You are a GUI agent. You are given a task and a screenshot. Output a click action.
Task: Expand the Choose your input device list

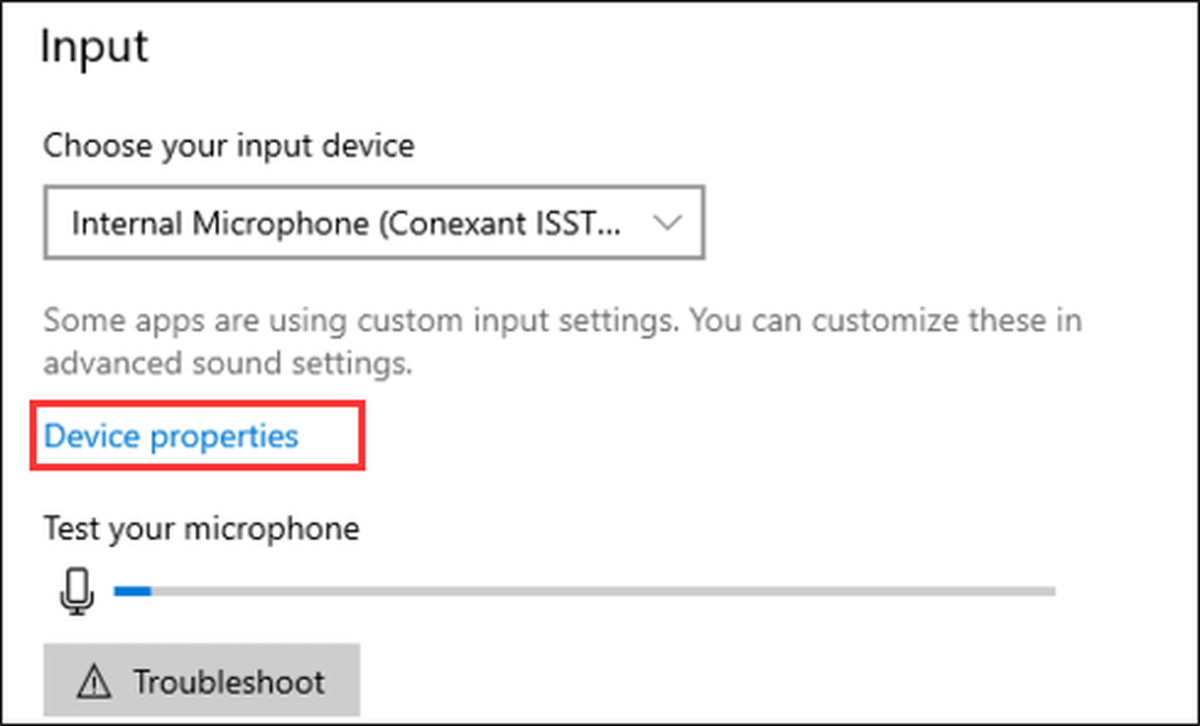374,222
